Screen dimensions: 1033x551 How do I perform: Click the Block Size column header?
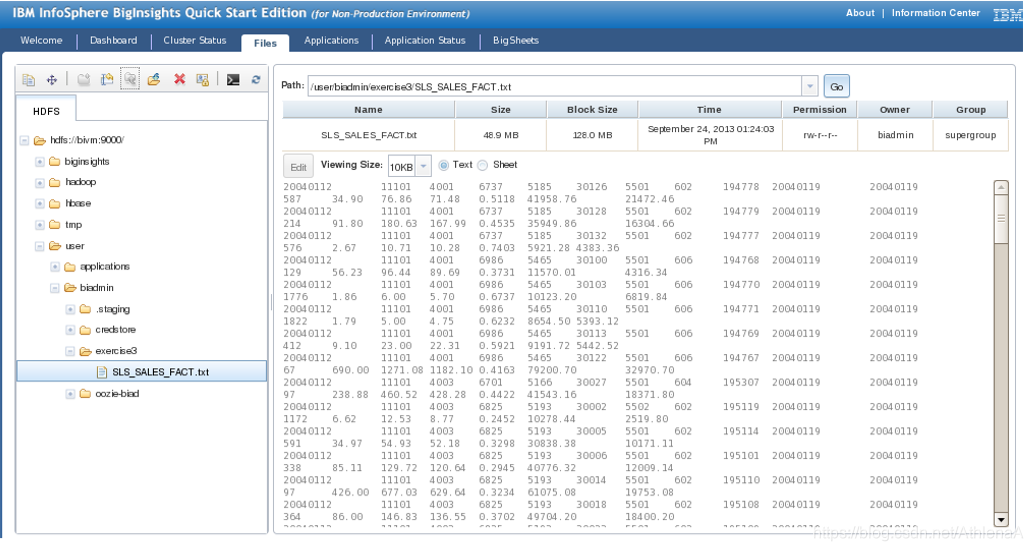coord(592,110)
